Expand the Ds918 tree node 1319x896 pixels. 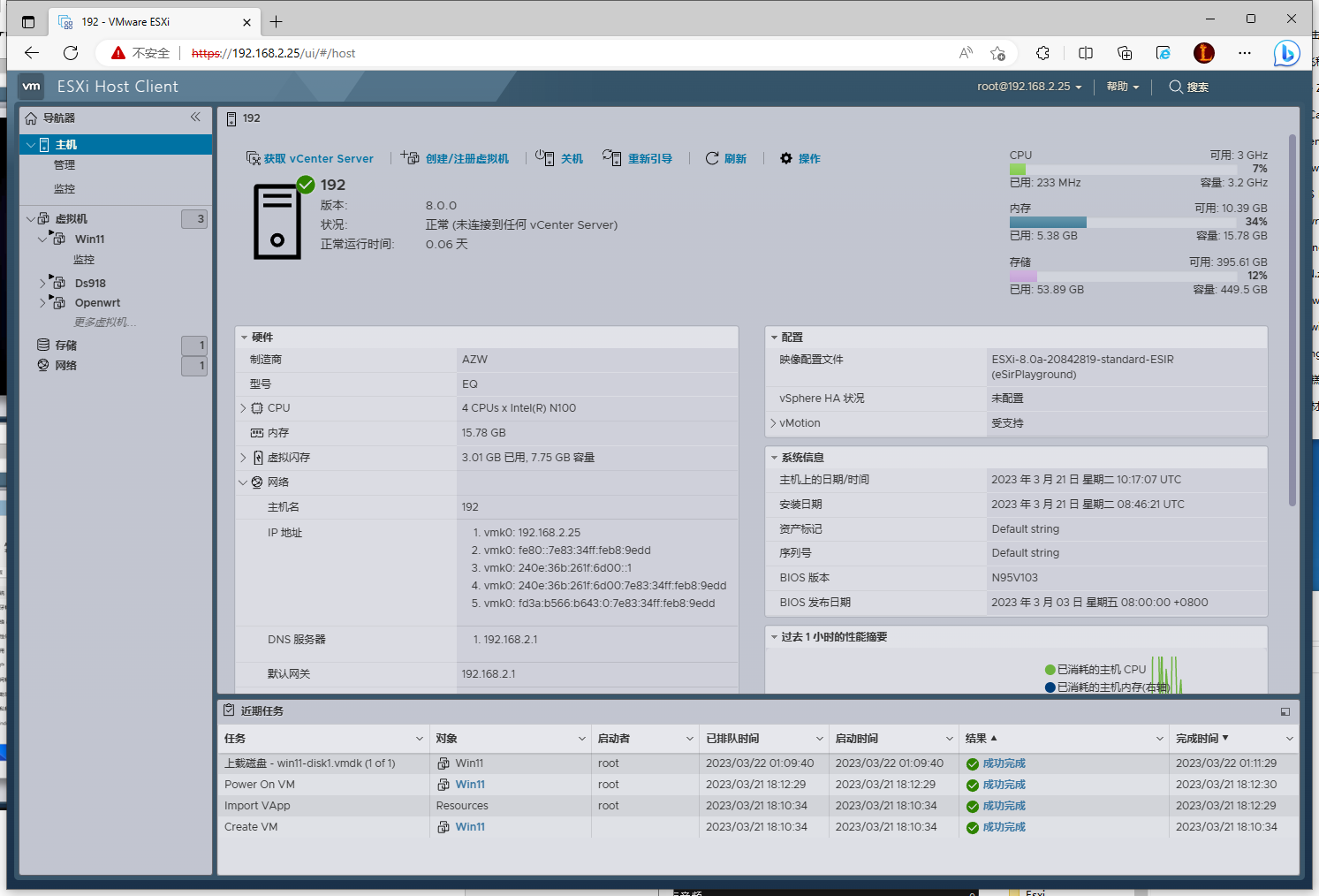42,283
